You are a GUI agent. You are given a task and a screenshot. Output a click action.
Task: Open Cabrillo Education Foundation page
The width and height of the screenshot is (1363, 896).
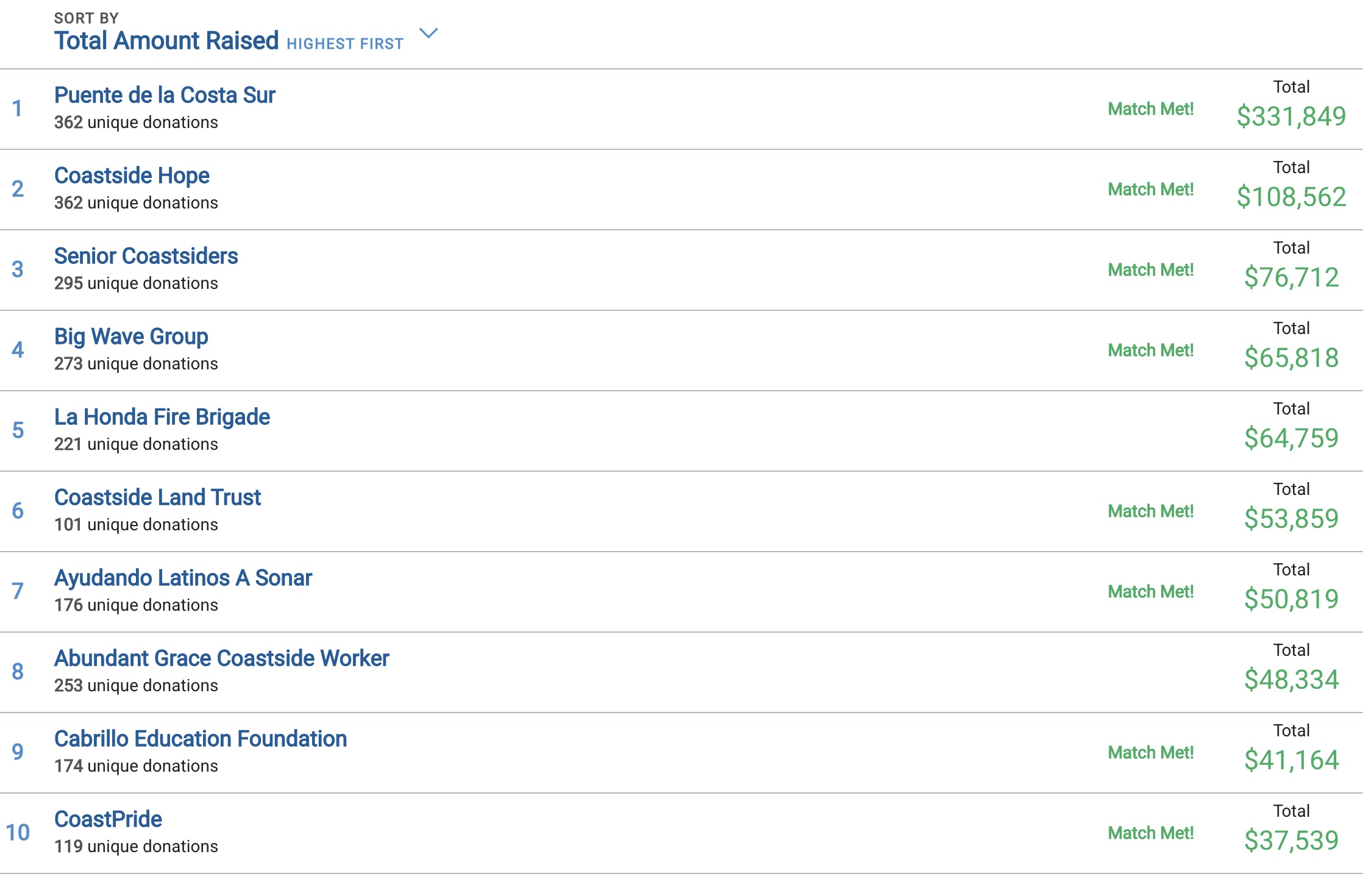[201, 739]
